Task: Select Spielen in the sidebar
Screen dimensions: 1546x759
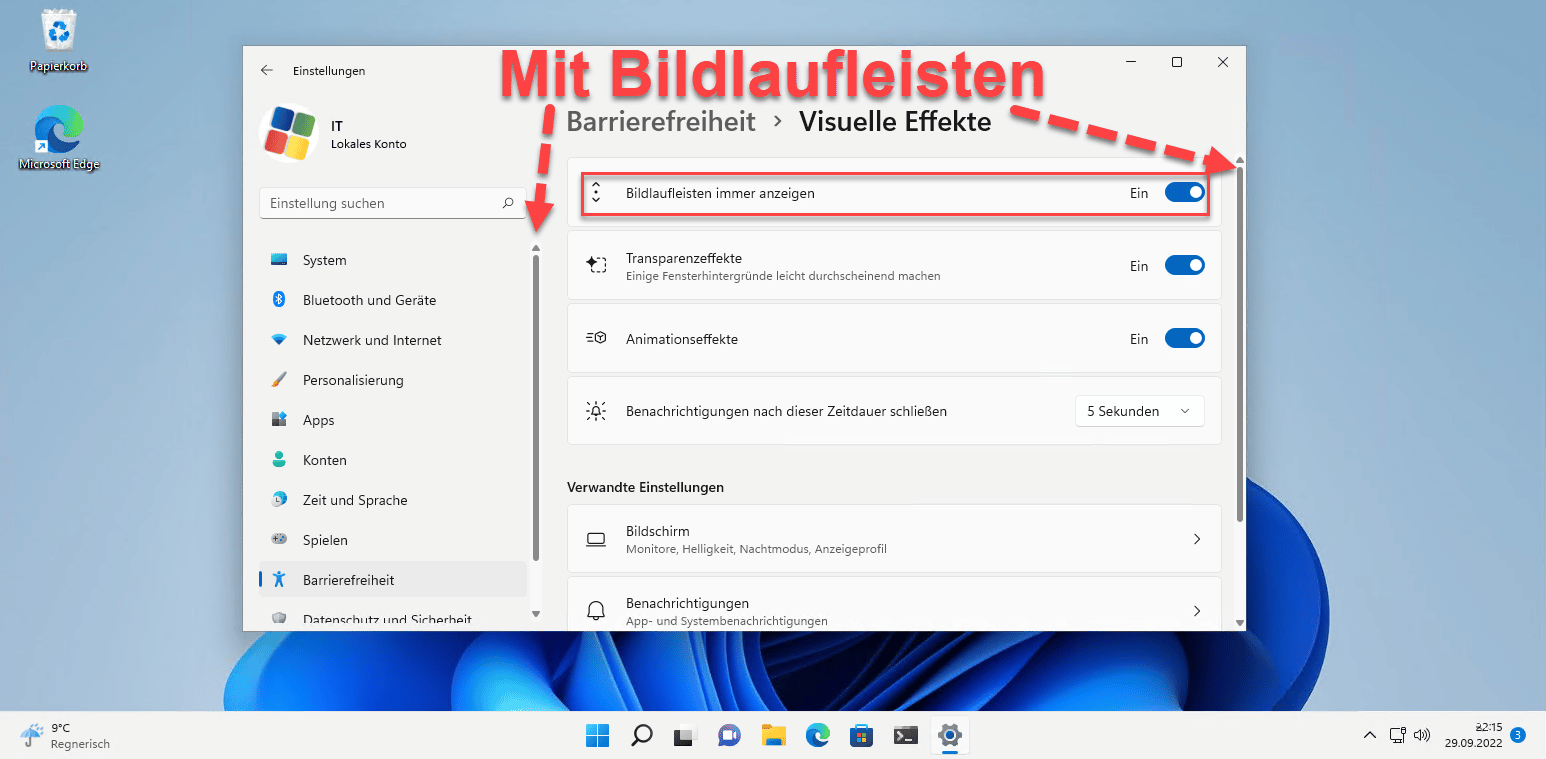Action: click(x=392, y=540)
